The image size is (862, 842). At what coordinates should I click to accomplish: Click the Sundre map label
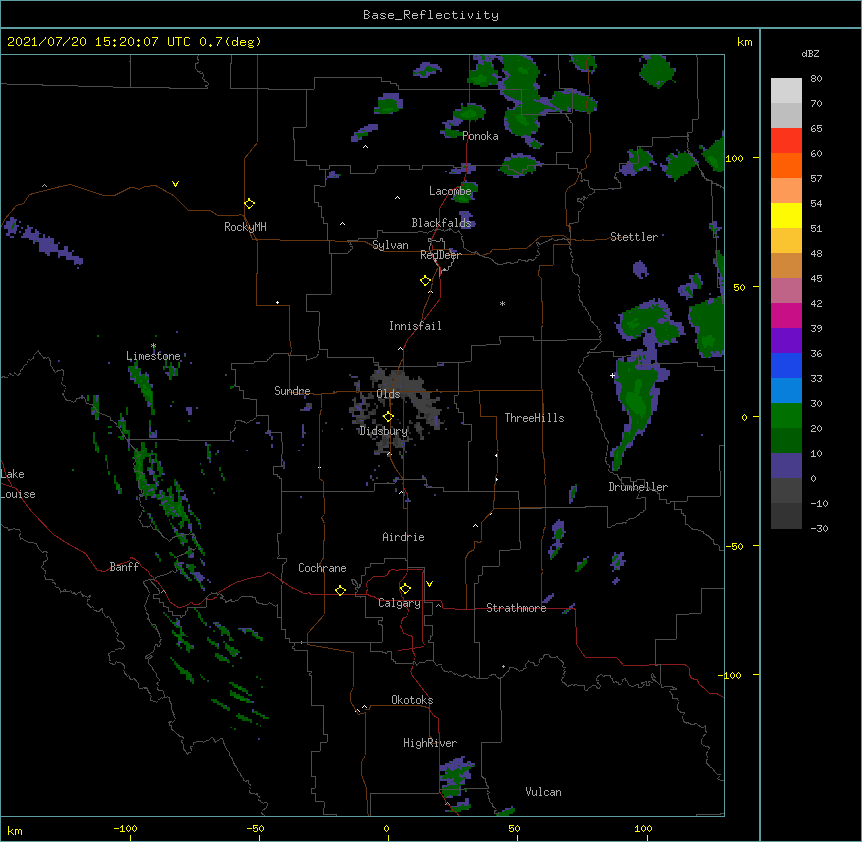click(292, 391)
